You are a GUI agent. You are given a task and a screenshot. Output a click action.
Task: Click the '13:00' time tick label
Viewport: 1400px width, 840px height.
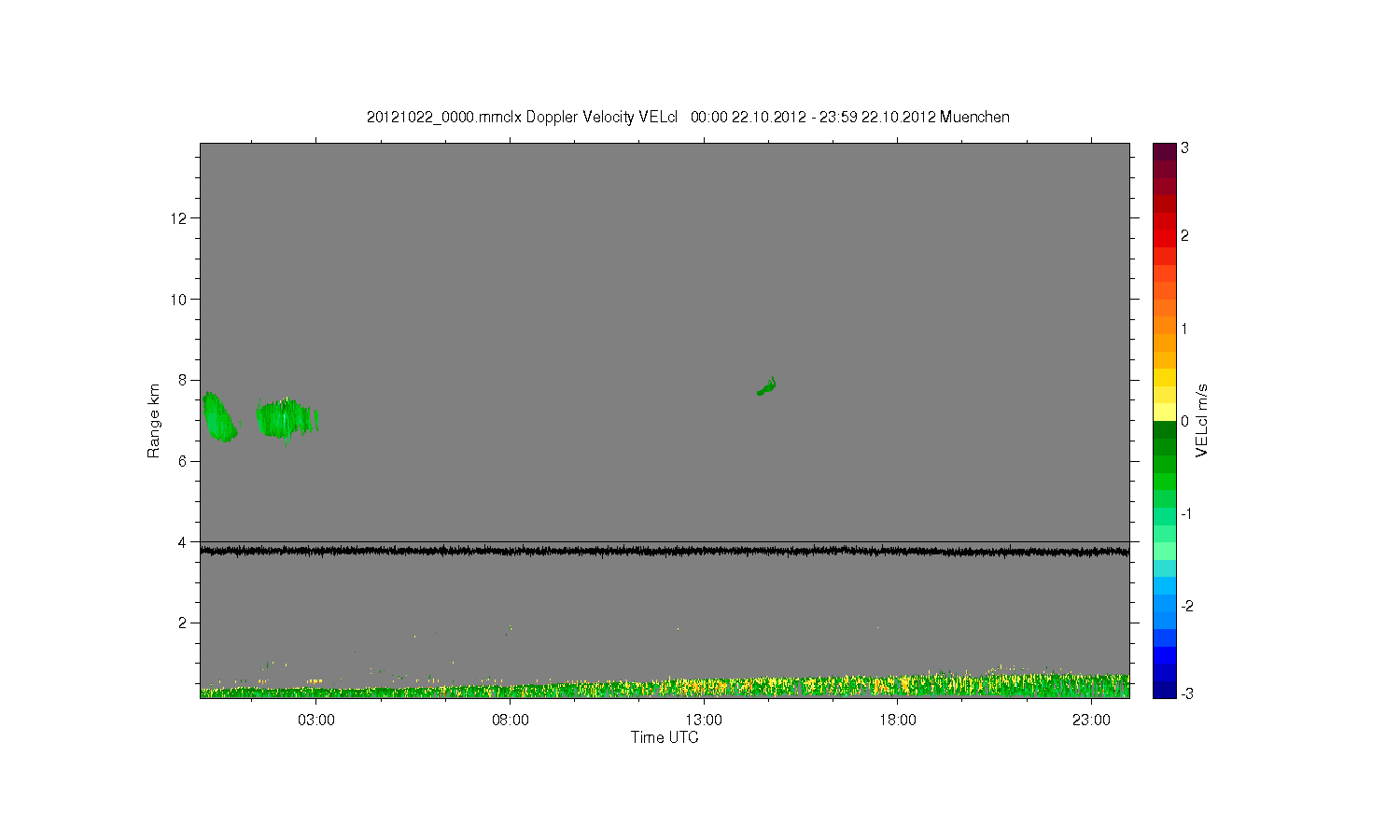click(x=704, y=721)
